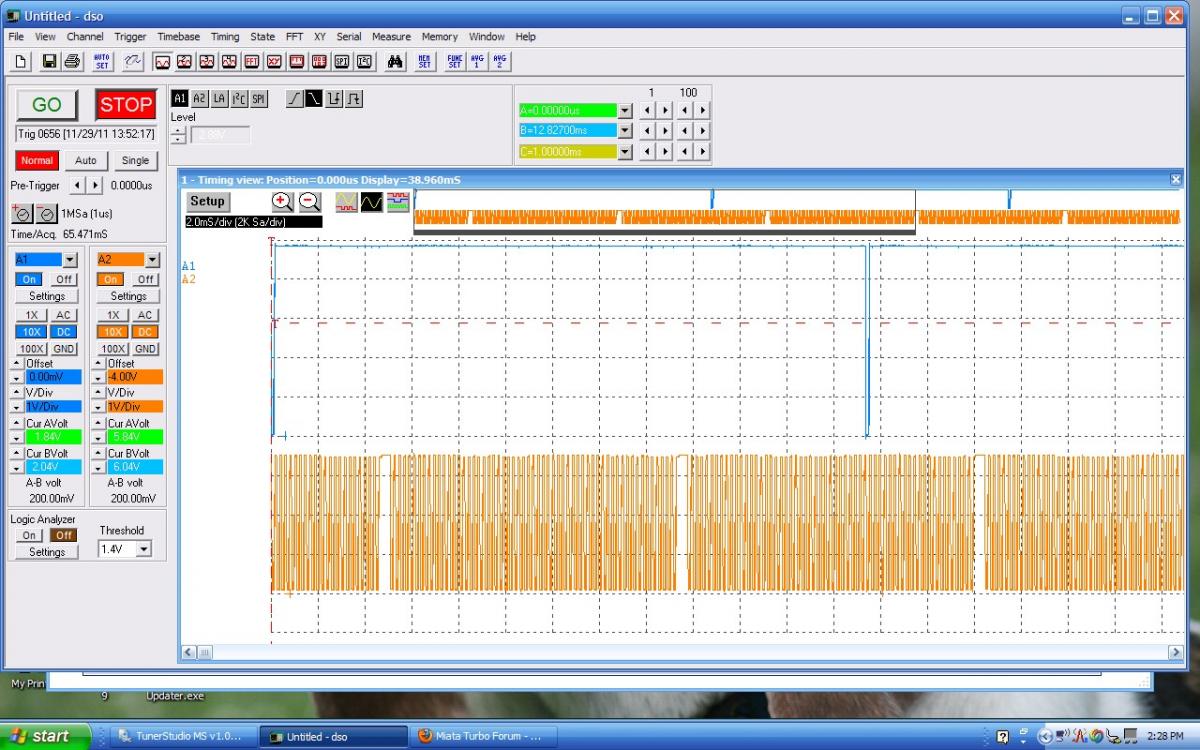
Task: Click the Setup button in timing view
Action: coord(208,201)
